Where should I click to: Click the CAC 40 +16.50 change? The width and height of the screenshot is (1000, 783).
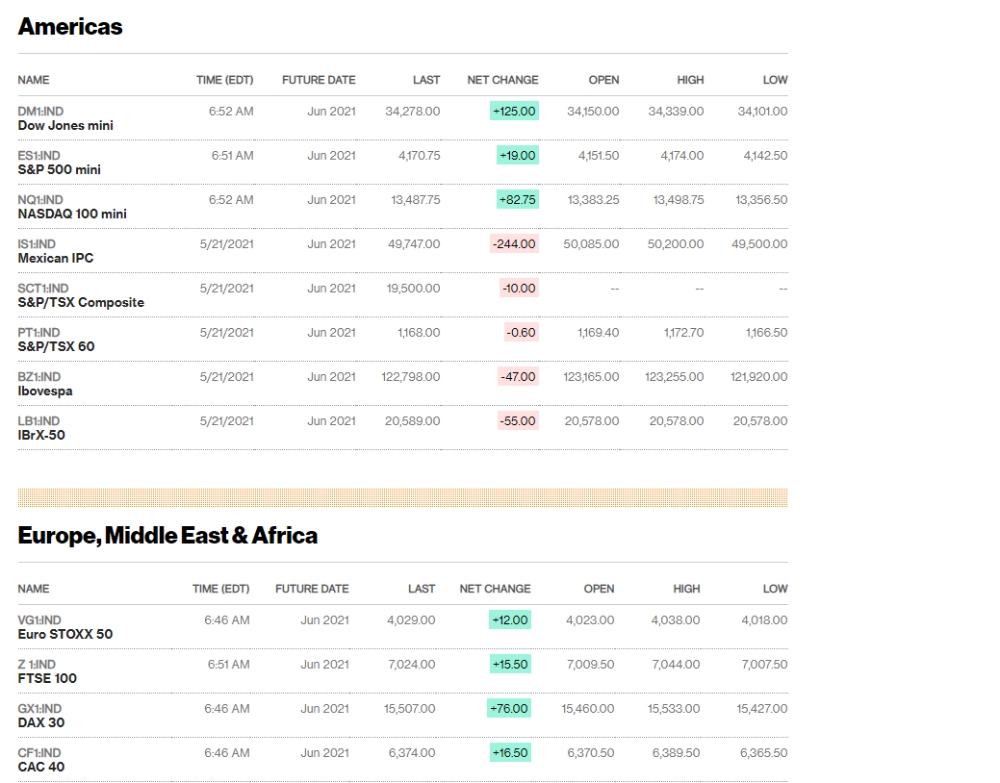pos(510,752)
